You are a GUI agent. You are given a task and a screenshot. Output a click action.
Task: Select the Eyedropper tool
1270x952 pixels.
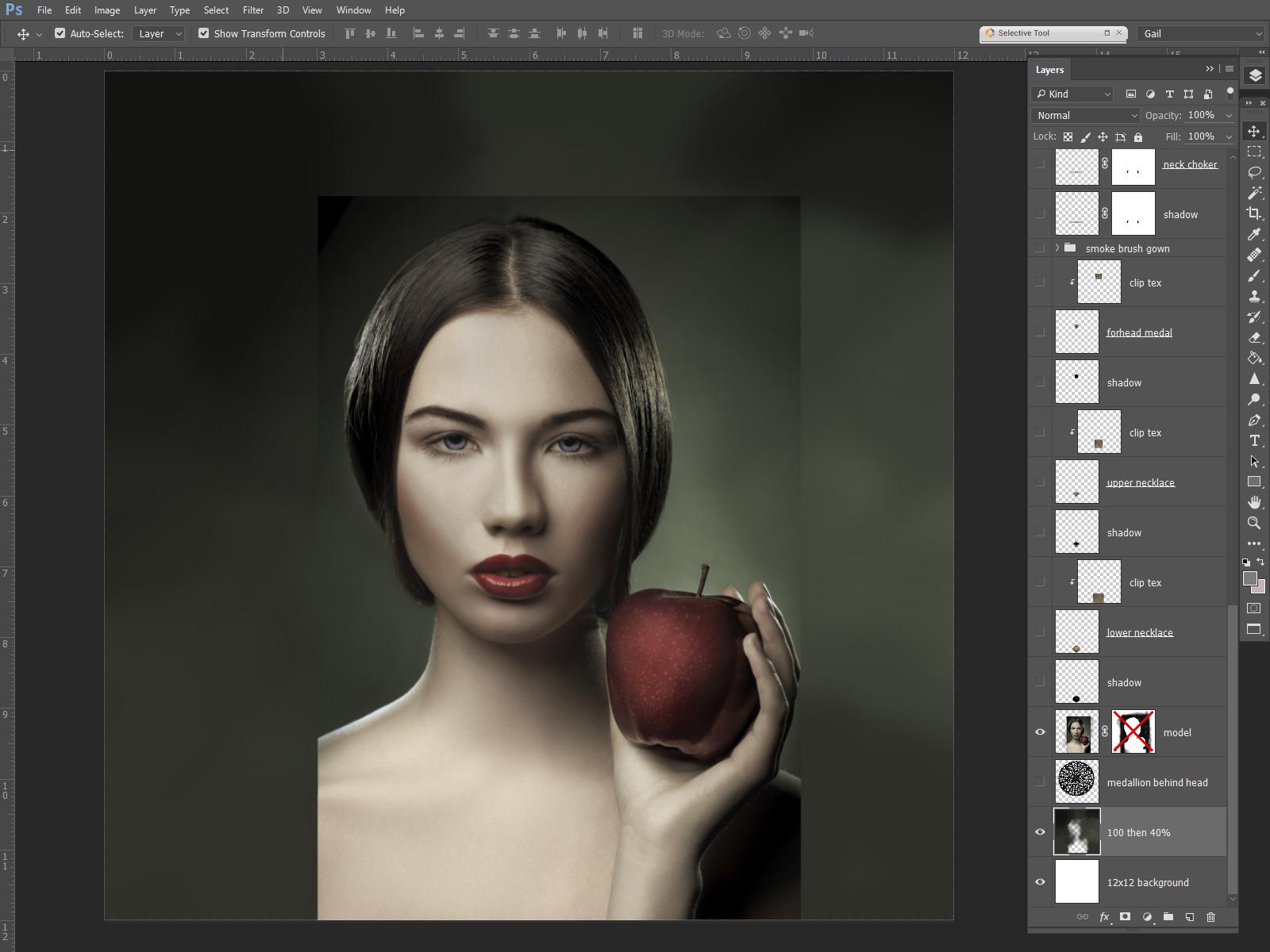(x=1254, y=234)
